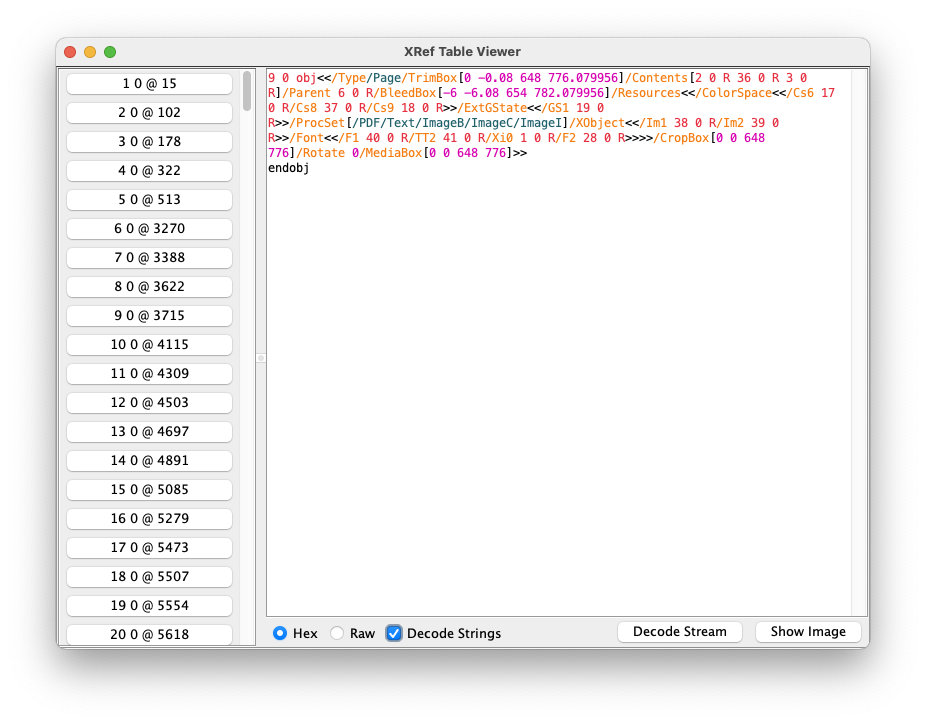Viewport: 926px width, 723px height.
Task: Open xref entry "4 0 @ 322"
Action: coord(149,171)
